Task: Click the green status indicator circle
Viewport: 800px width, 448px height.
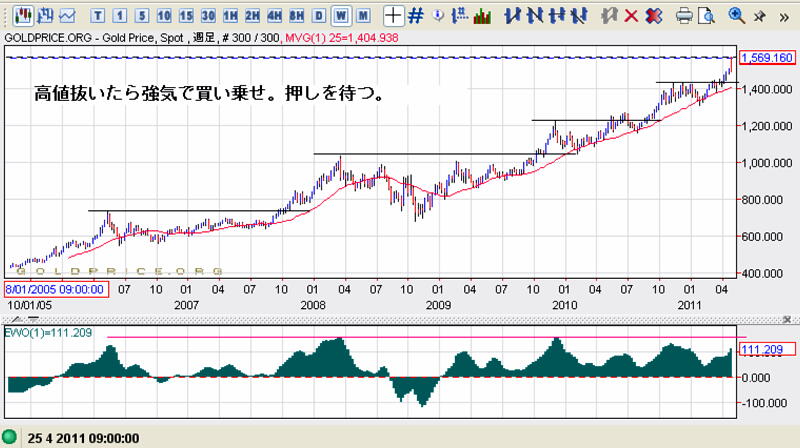Action: tap(10, 438)
